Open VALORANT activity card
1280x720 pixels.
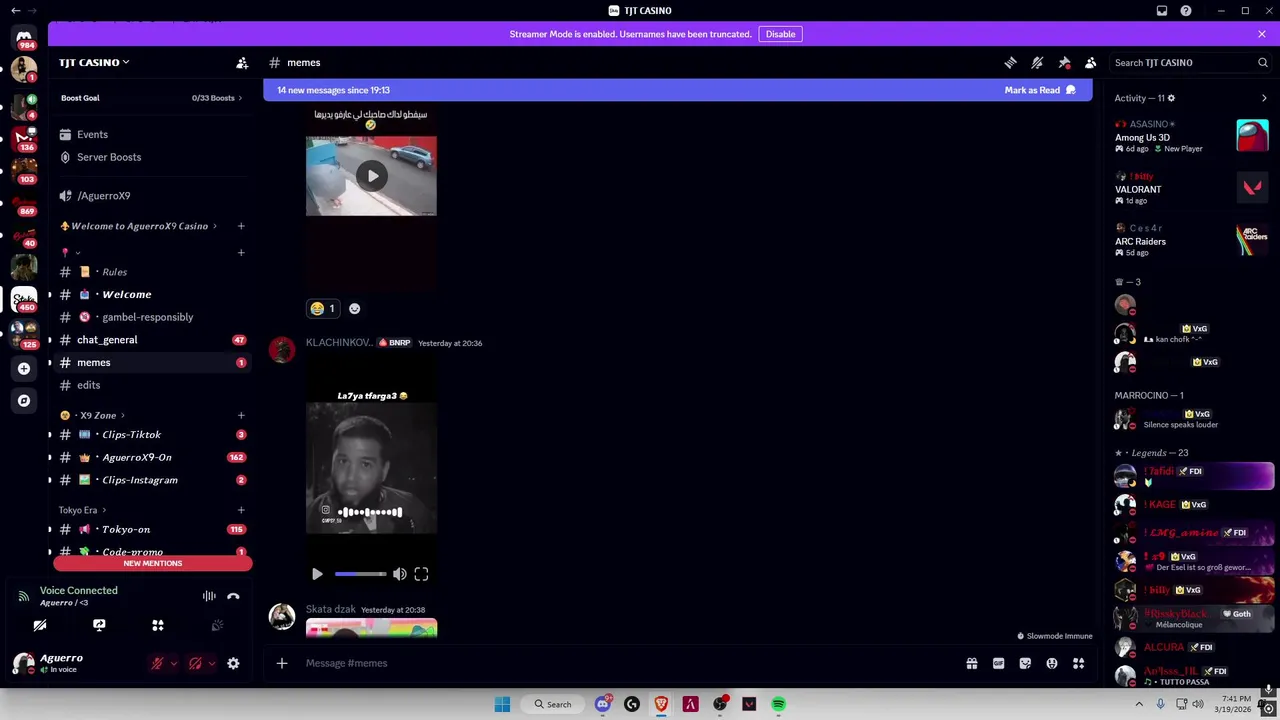click(x=1192, y=188)
